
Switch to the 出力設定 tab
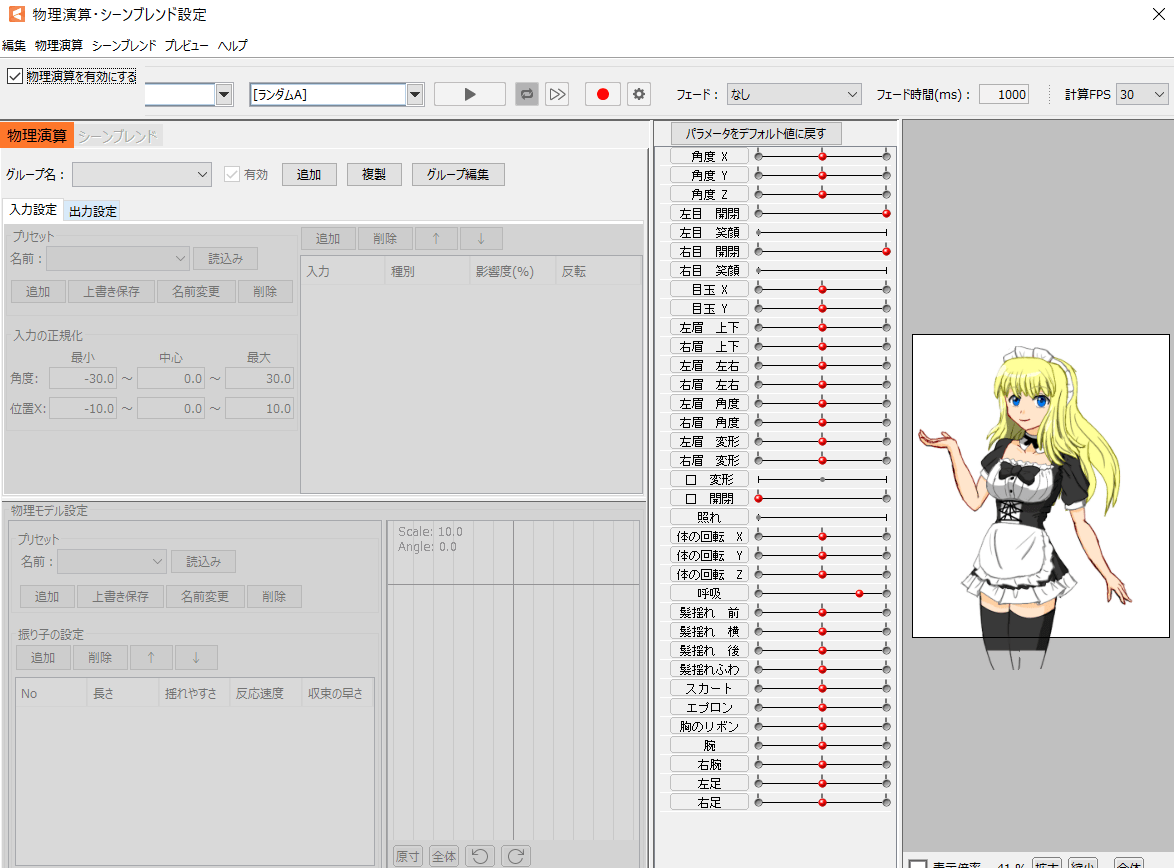click(x=92, y=211)
